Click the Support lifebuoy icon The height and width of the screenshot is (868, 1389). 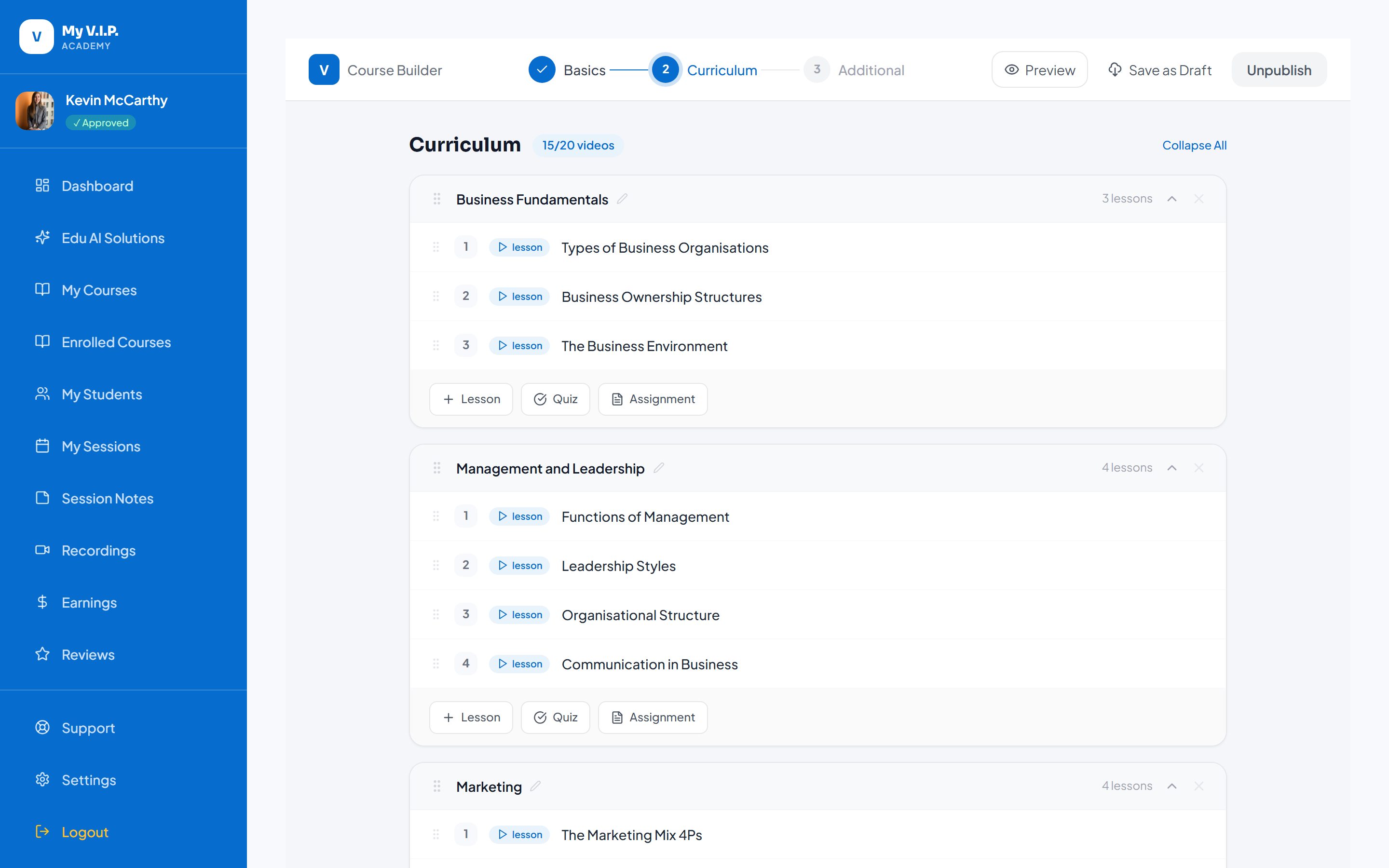coord(42,727)
